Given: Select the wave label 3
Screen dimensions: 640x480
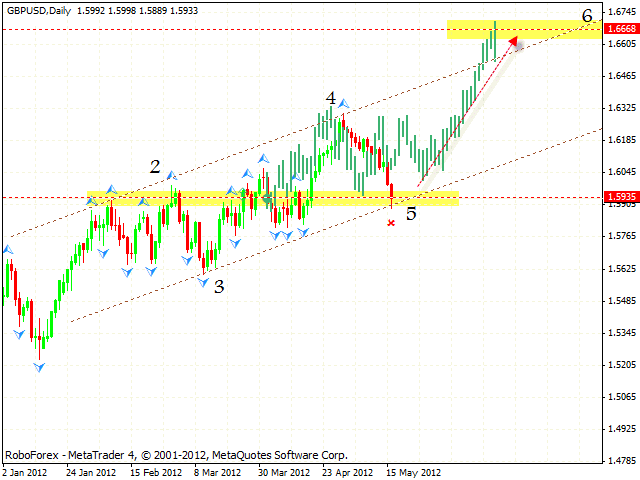Looking at the screenshot, I should (218, 285).
